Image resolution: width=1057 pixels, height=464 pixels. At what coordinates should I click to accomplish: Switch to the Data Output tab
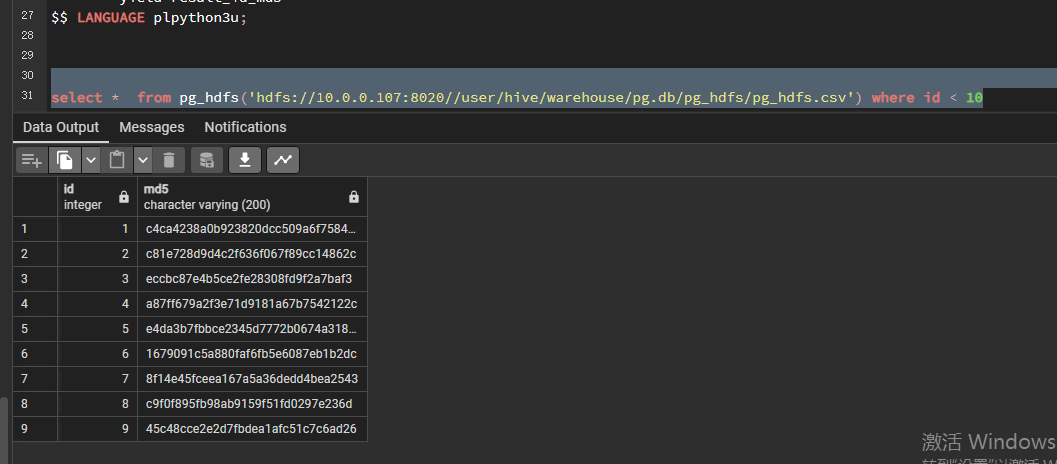(x=61, y=127)
